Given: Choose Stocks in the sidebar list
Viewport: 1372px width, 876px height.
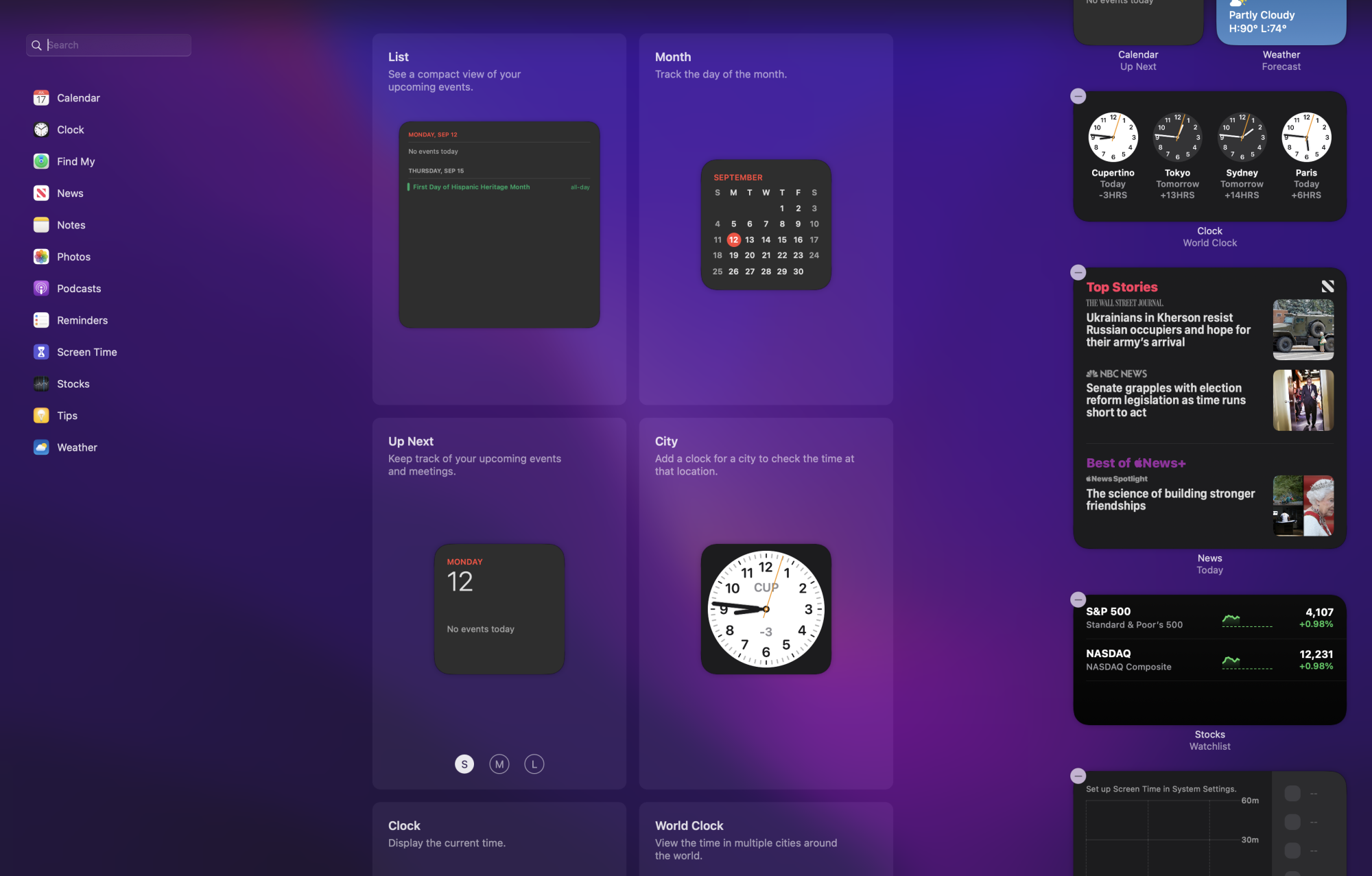Looking at the screenshot, I should pos(73,384).
